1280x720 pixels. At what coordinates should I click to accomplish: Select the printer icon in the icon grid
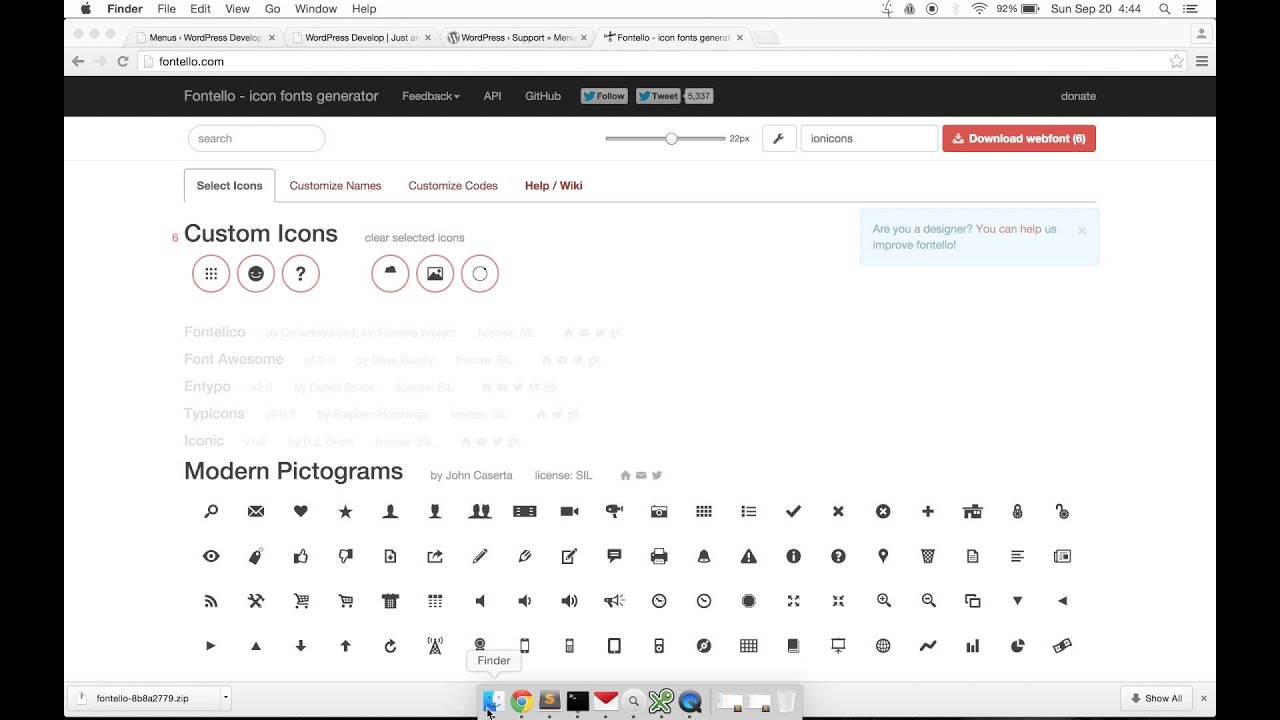pos(659,556)
